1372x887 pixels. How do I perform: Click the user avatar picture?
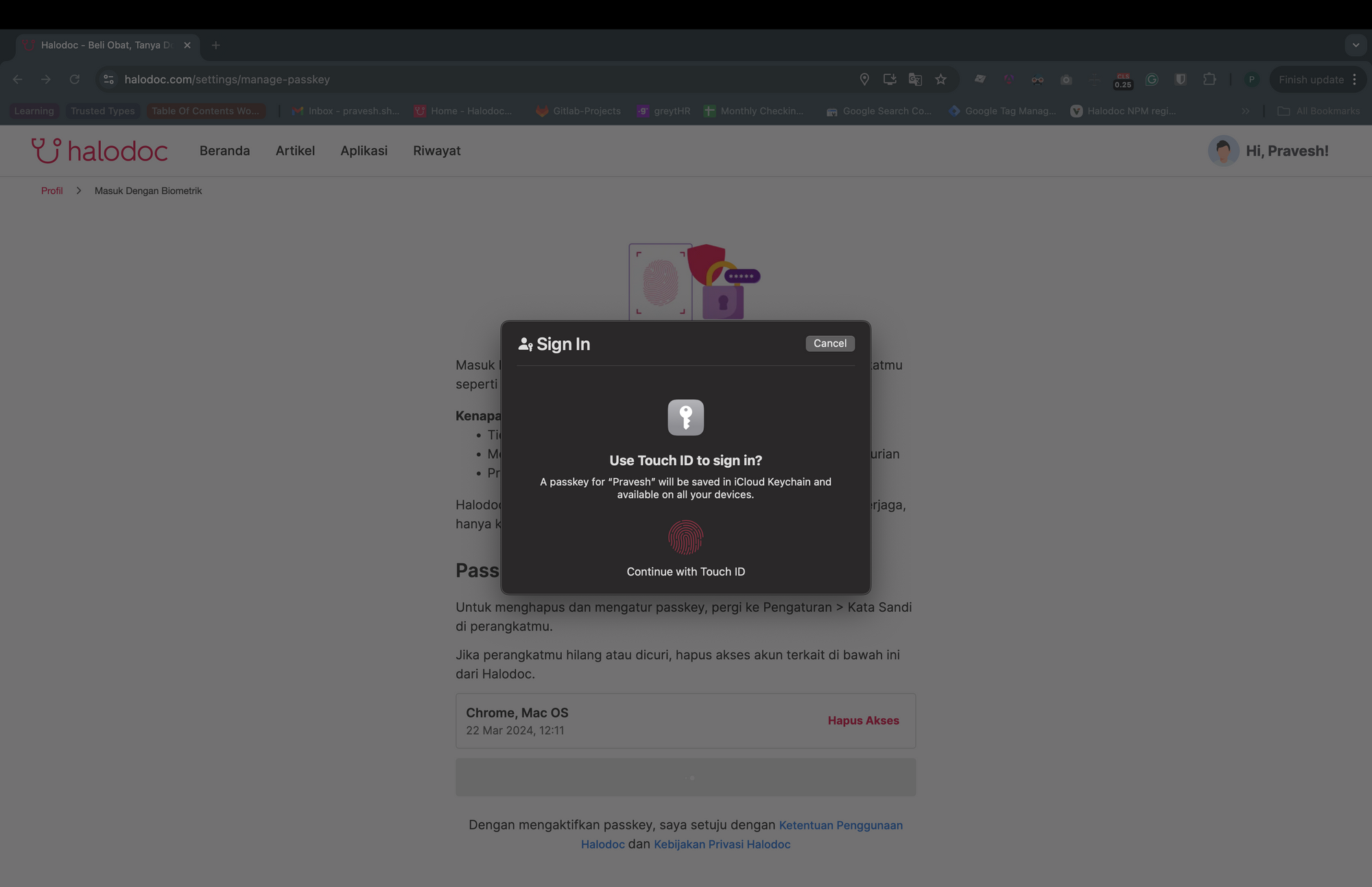click(x=1223, y=151)
